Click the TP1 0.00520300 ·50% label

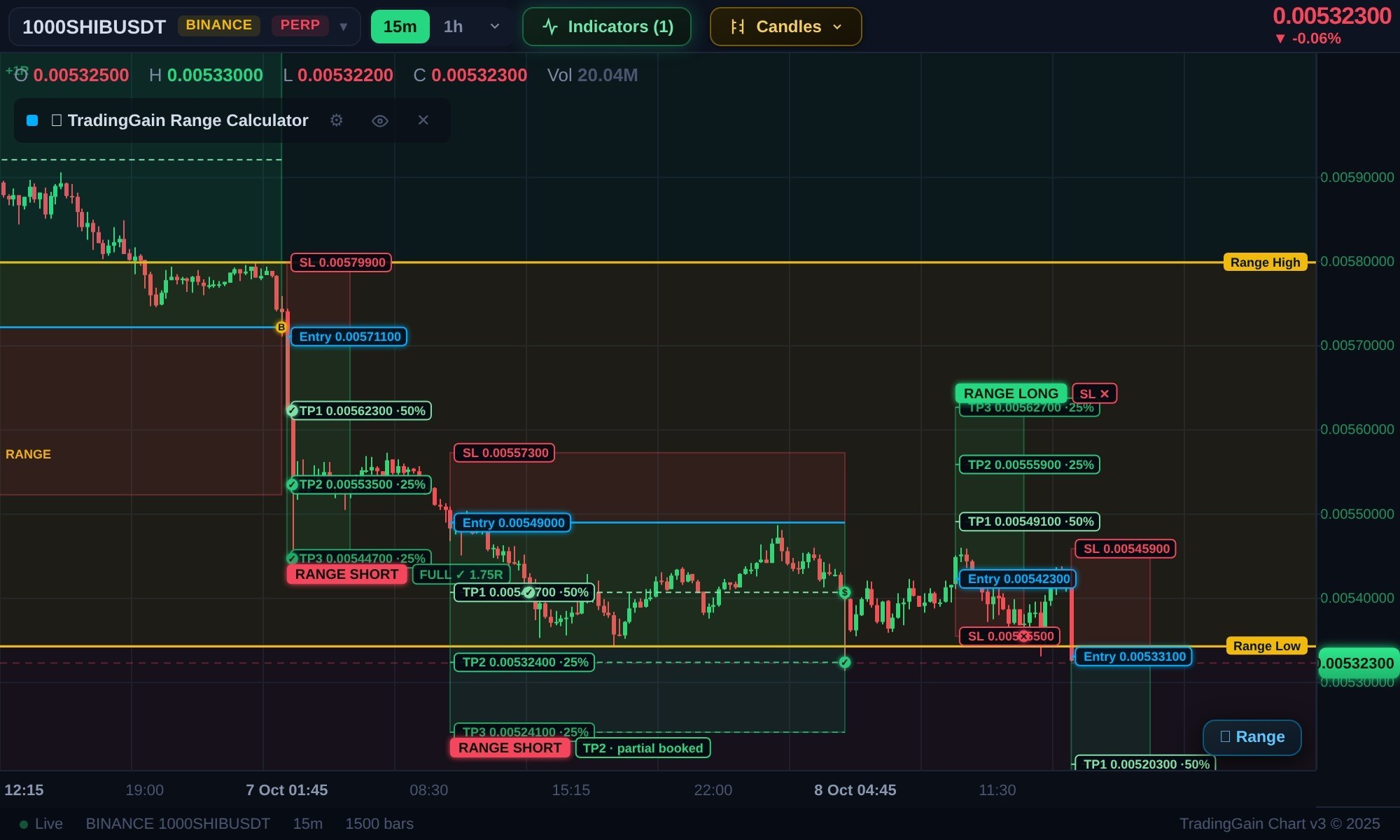point(1146,764)
